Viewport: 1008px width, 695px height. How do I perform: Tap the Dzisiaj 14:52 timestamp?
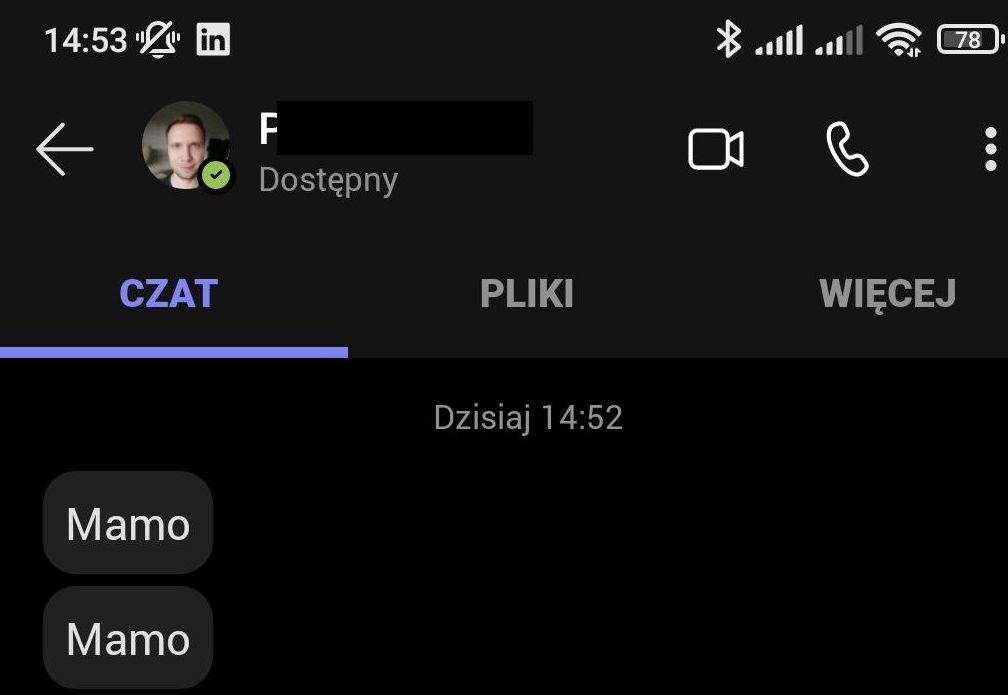pyautogui.click(x=528, y=418)
